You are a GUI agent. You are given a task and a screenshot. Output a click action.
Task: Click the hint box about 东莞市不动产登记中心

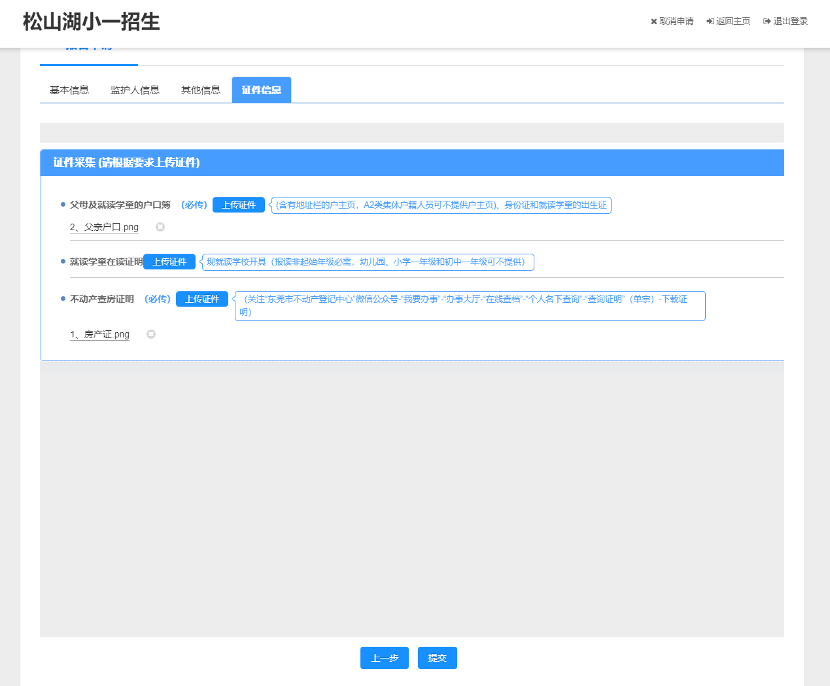pos(470,305)
